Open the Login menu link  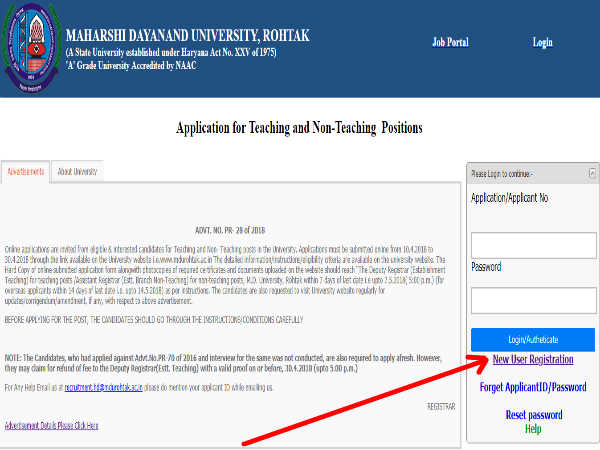[543, 42]
